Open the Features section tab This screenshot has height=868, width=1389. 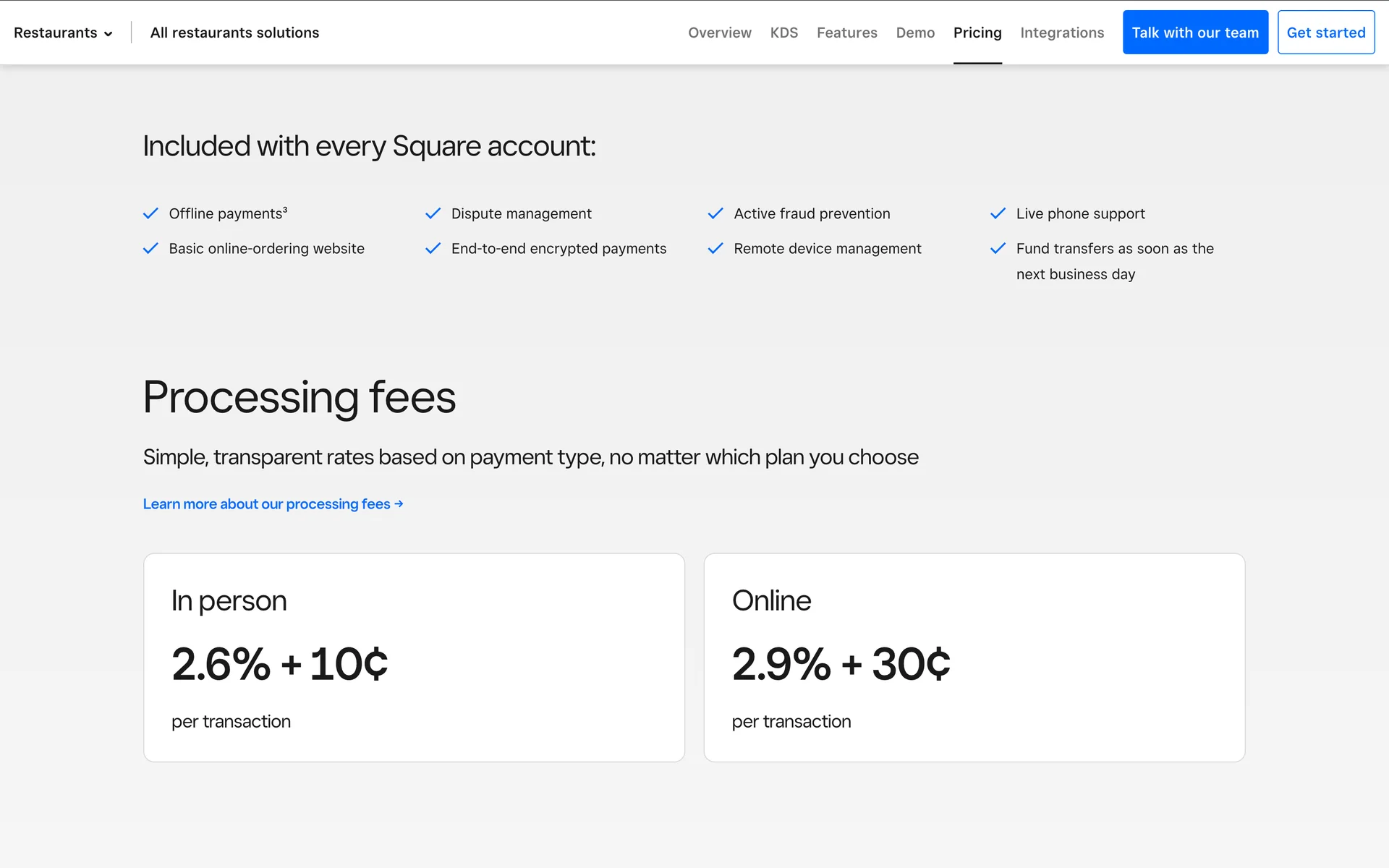(846, 33)
